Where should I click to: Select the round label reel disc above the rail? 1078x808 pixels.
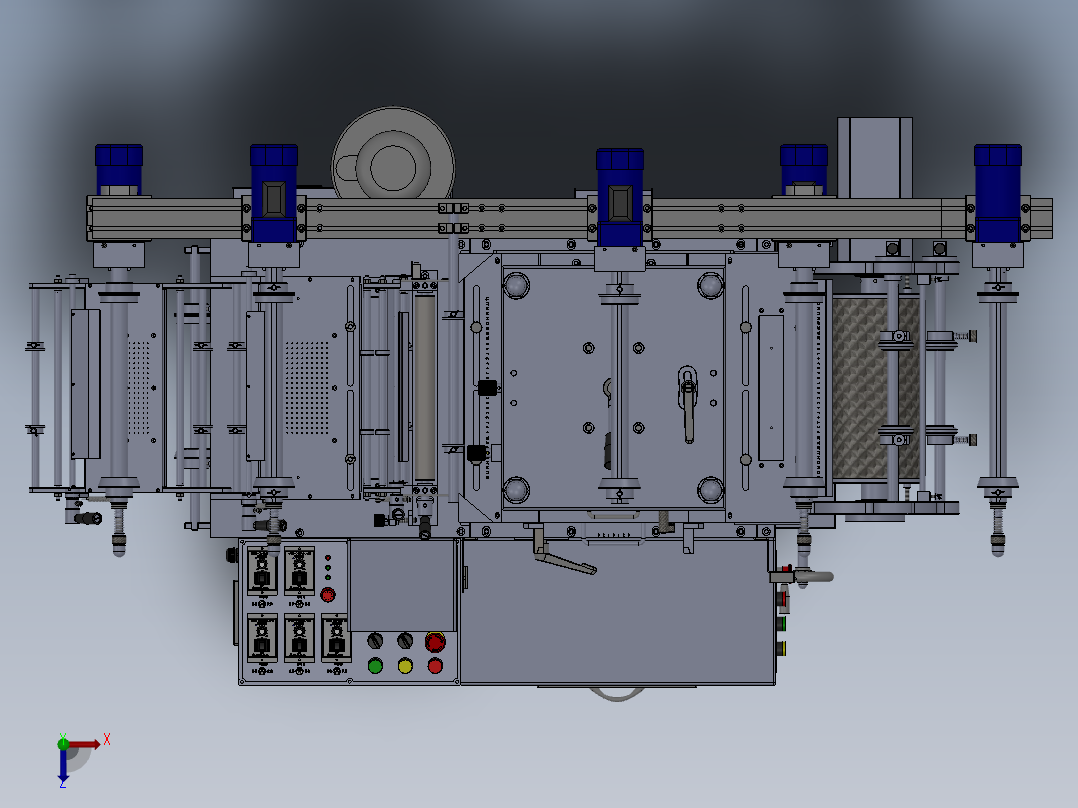click(393, 153)
